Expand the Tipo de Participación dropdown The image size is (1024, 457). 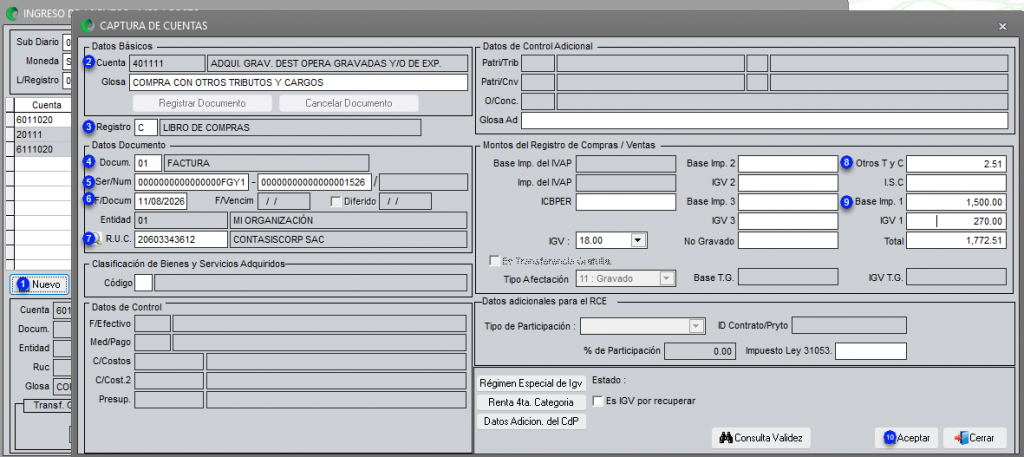point(697,326)
